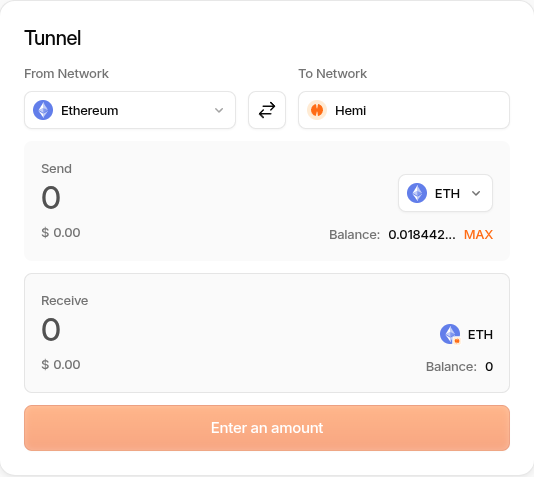Viewport: 534px width, 477px height.
Task: Click the ETH-on-Hemi icon in Receive
Action: tap(450, 334)
